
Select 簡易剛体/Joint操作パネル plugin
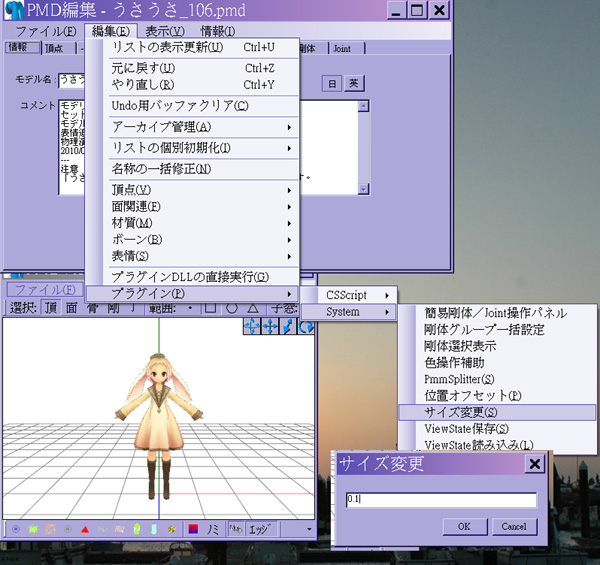click(497, 313)
